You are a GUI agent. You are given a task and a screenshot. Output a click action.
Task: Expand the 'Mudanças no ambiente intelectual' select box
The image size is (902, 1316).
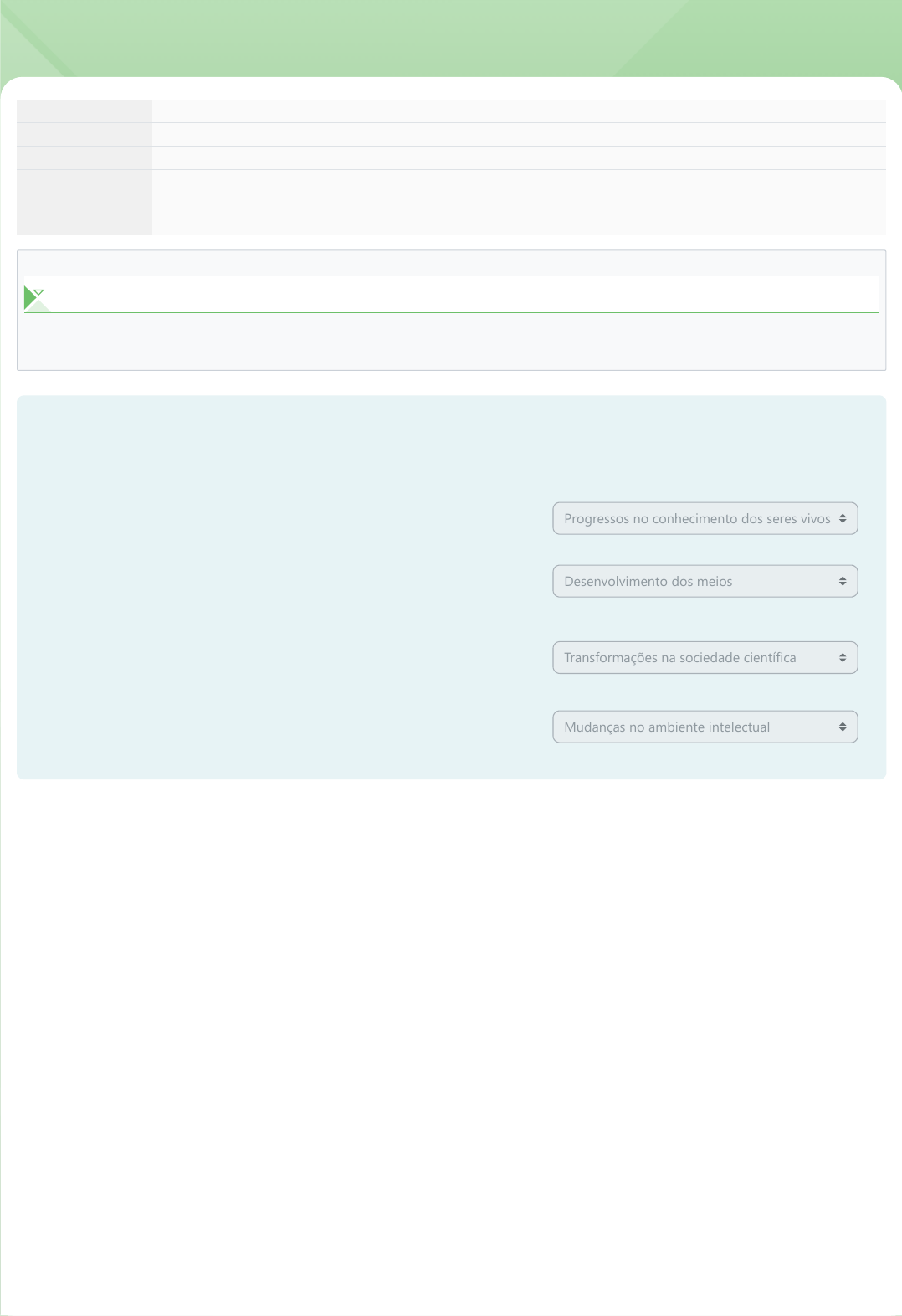tap(696, 727)
